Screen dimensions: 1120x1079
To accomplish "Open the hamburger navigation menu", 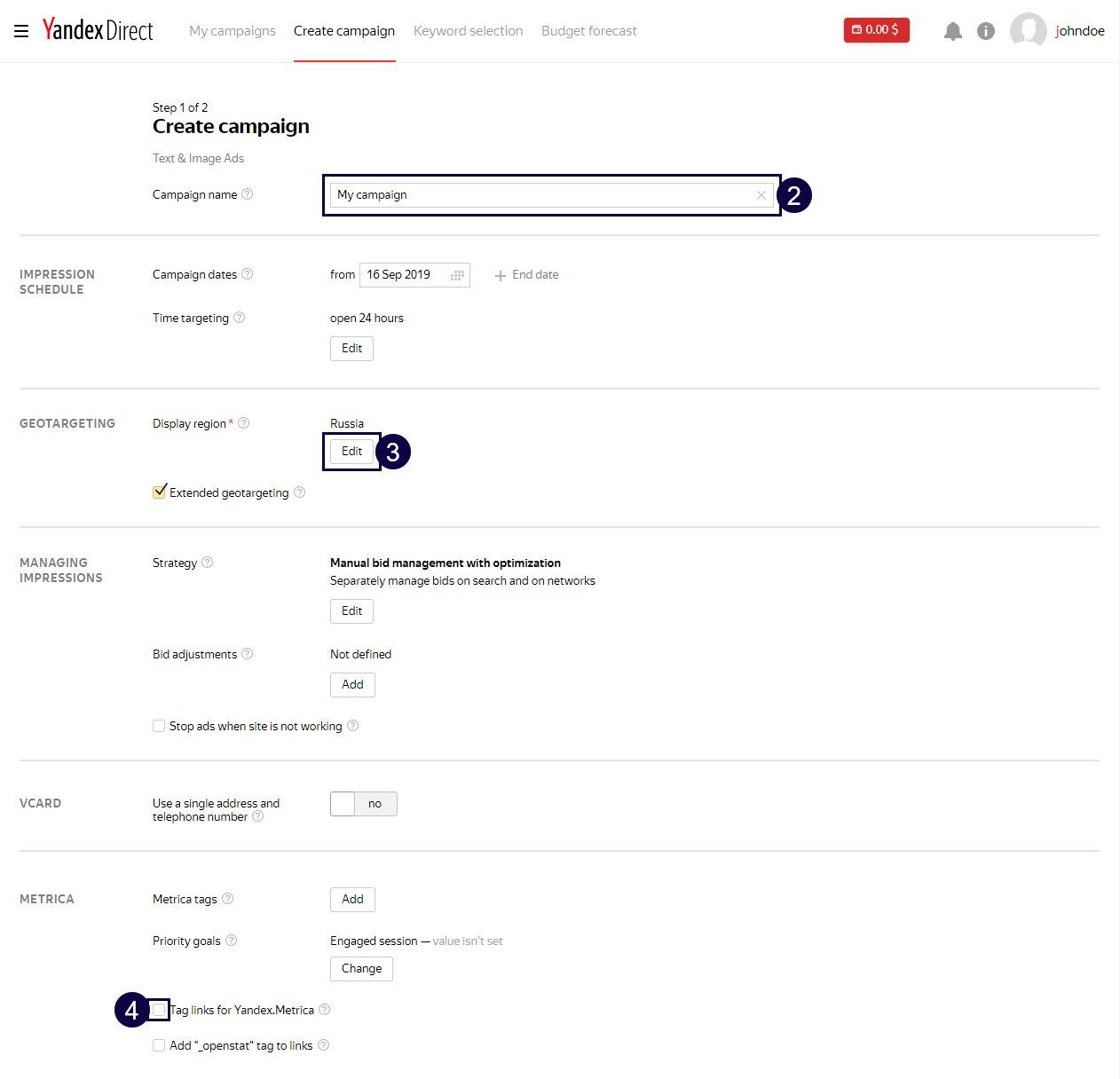I will pyautogui.click(x=20, y=30).
